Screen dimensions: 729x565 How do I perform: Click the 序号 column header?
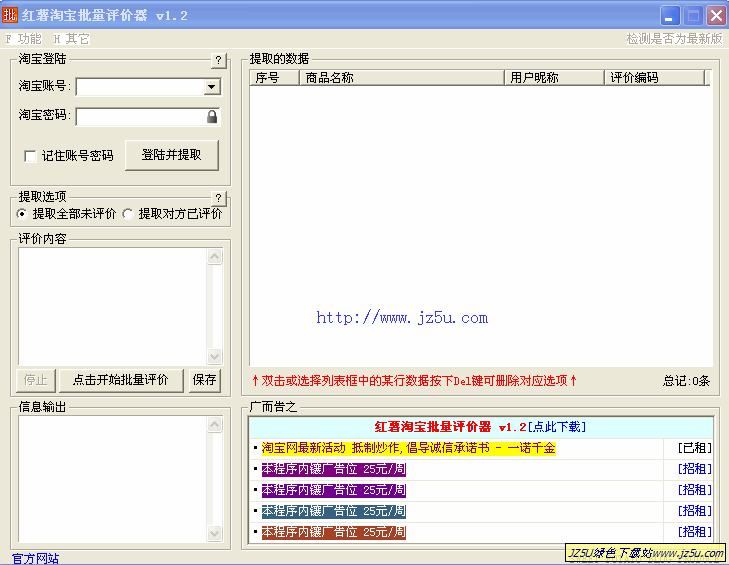[x=274, y=78]
